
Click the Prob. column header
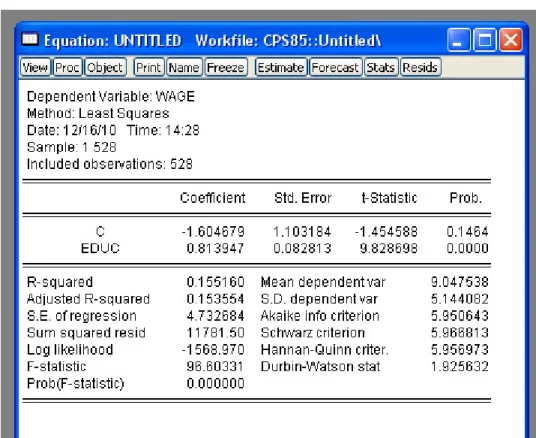point(466,198)
